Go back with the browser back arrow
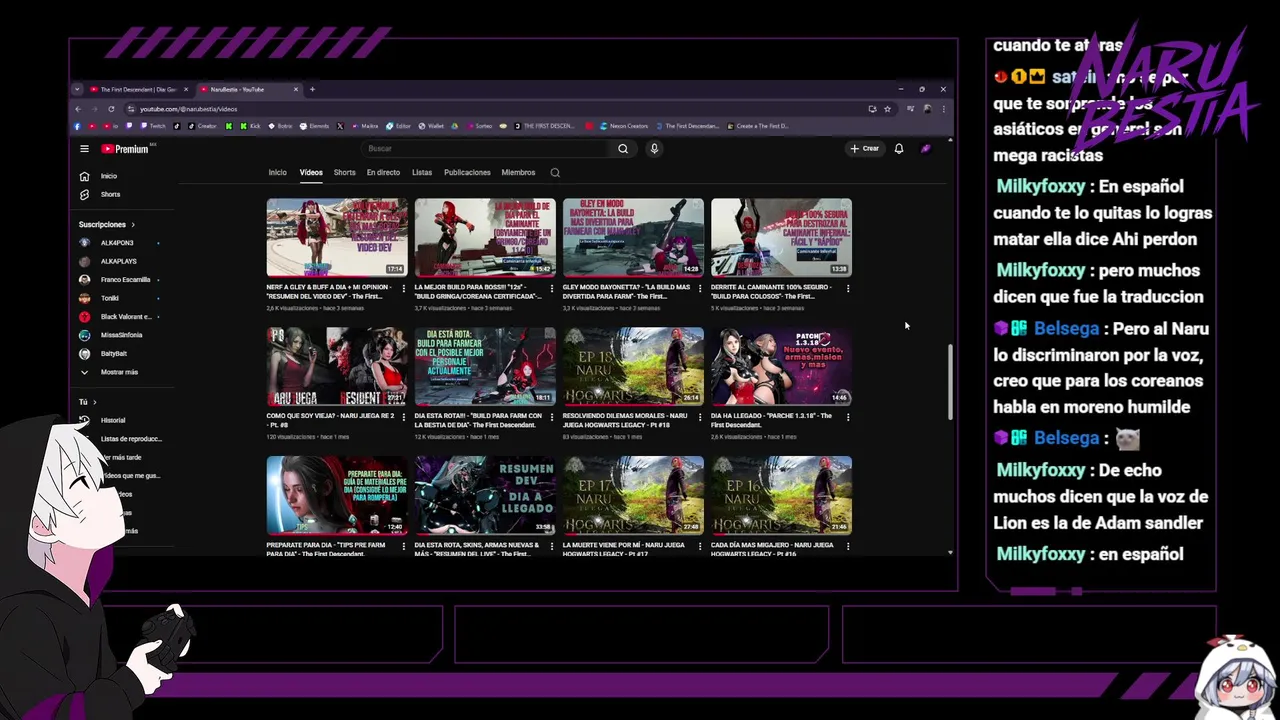The height and width of the screenshot is (720, 1280). (x=79, y=109)
